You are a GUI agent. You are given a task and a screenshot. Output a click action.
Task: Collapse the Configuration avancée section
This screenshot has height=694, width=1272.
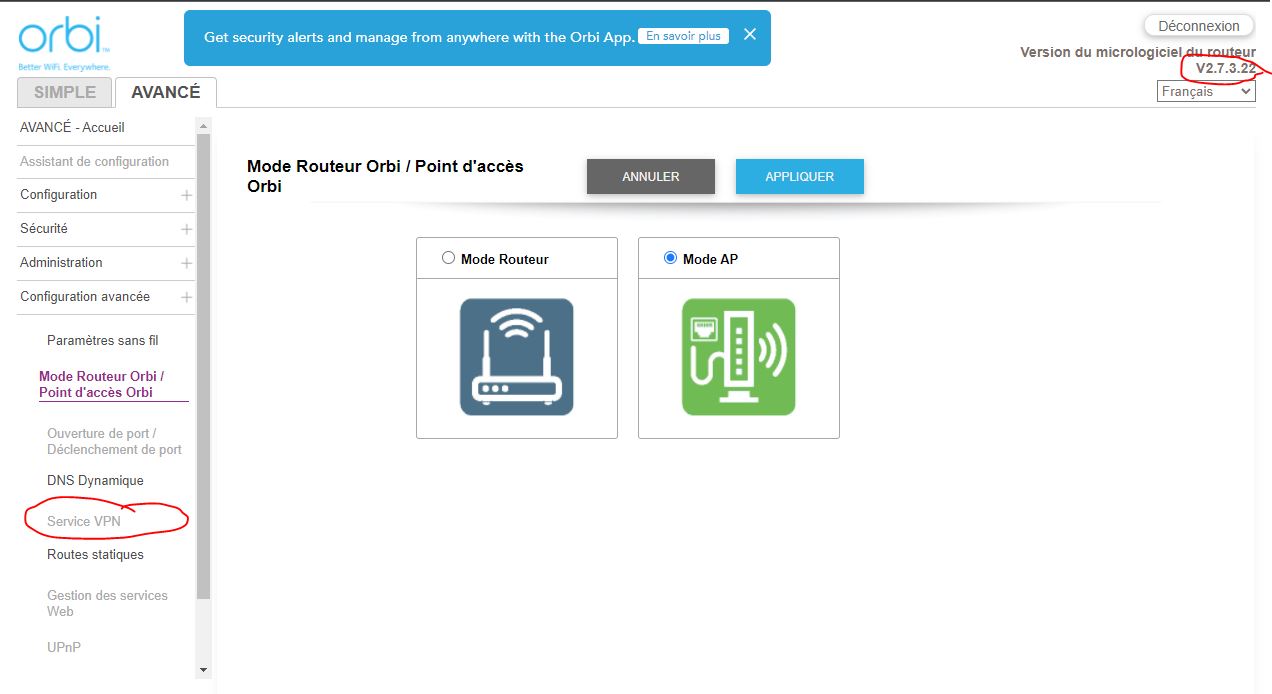pyautogui.click(x=186, y=297)
